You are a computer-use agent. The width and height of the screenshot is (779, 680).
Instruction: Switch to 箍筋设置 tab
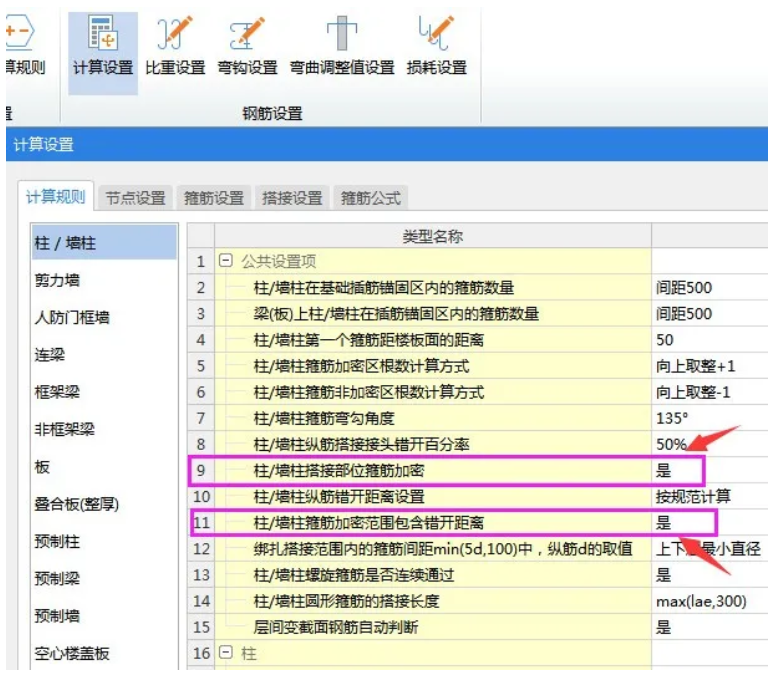tap(214, 198)
